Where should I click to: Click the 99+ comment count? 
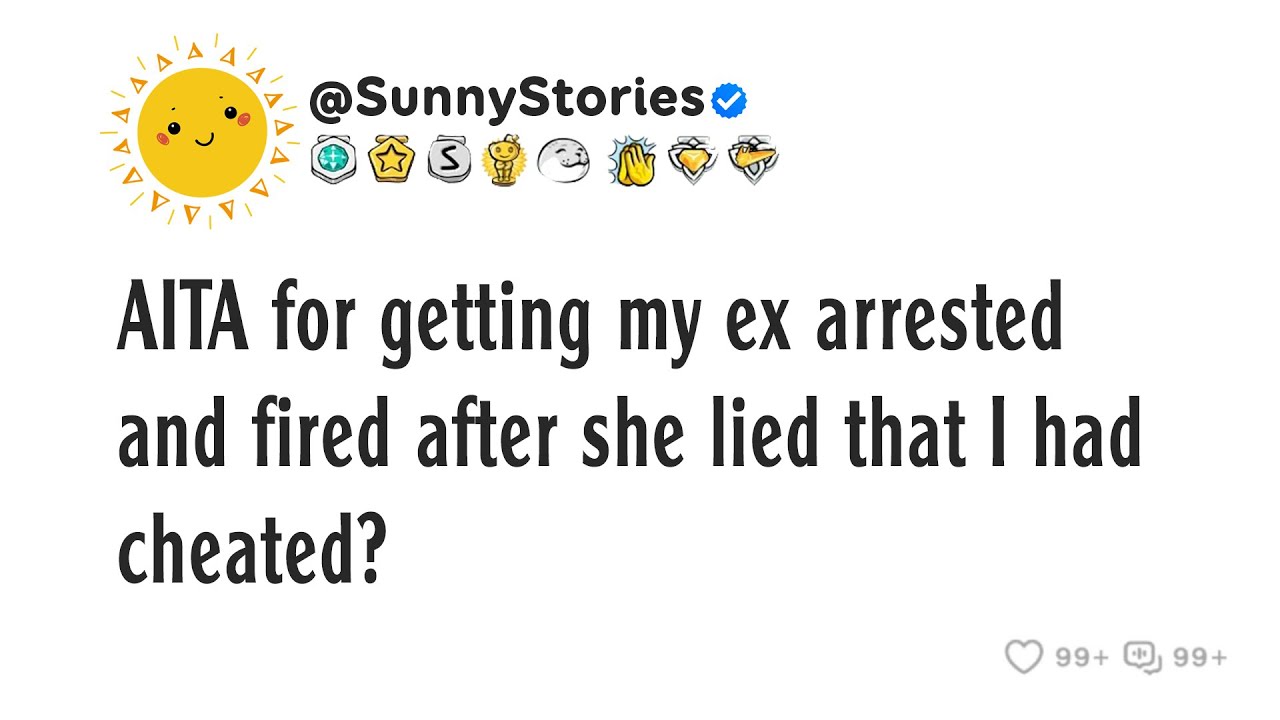(1199, 657)
